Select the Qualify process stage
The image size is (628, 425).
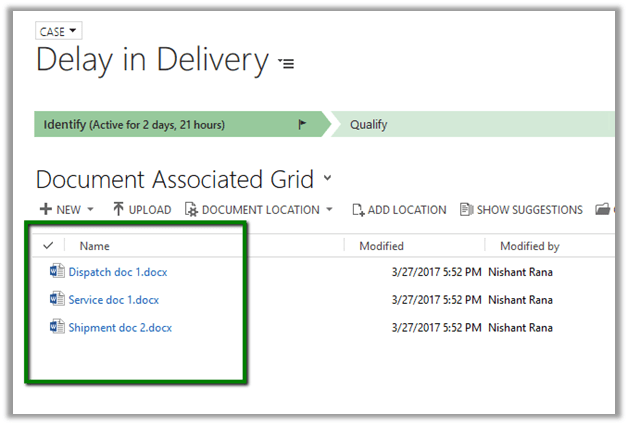(369, 125)
